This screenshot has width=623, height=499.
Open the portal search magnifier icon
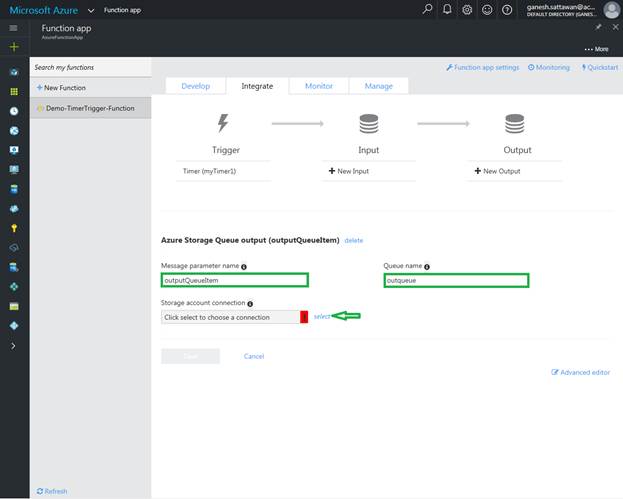pos(428,10)
